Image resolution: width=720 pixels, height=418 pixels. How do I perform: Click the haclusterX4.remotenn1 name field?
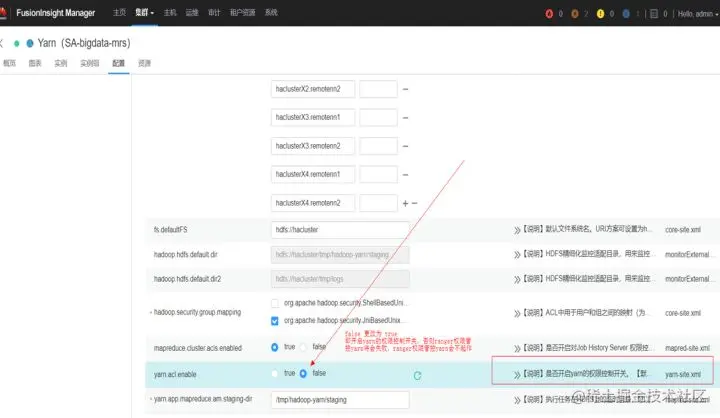[313, 175]
